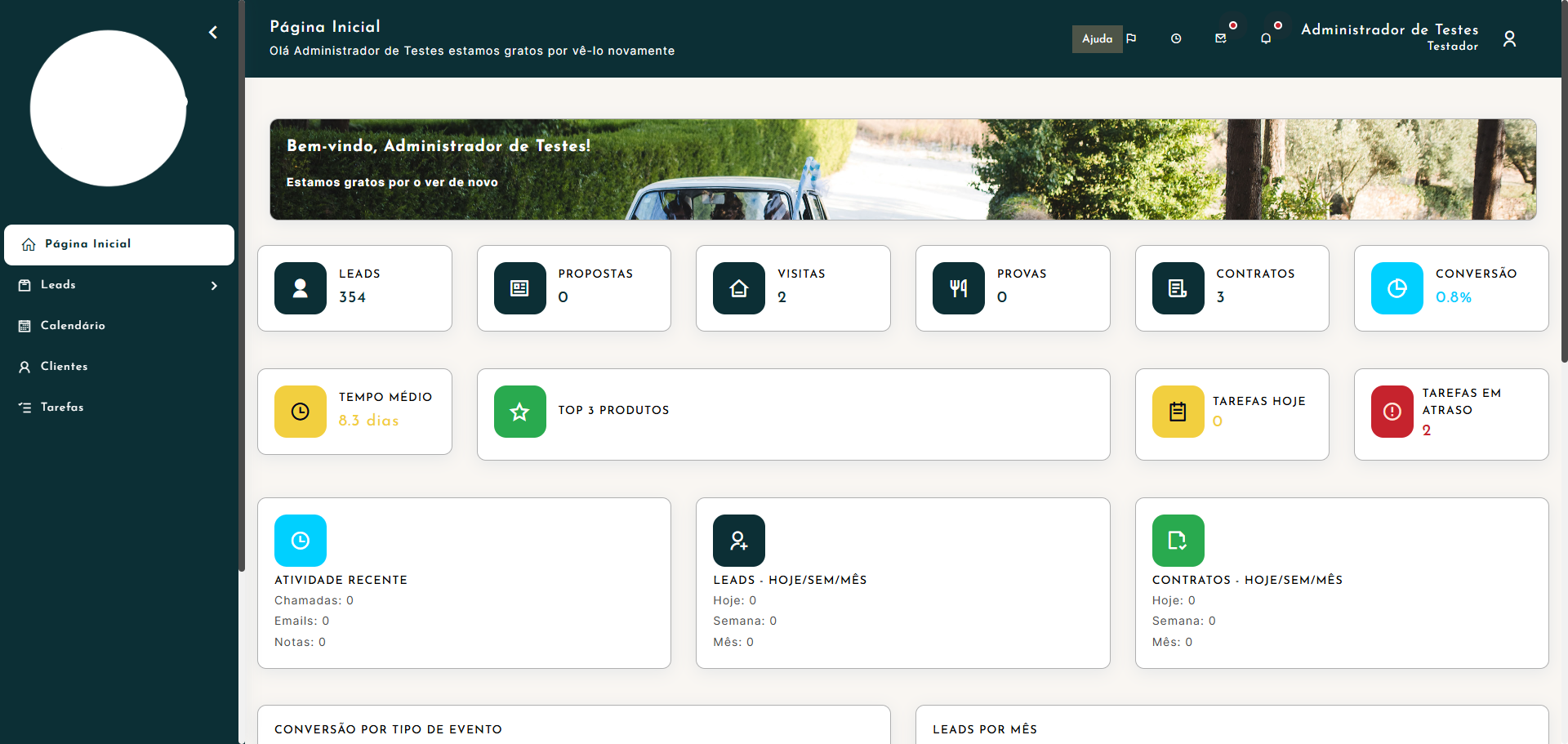Open the user profile icon
1568x744 pixels.
[1509, 39]
